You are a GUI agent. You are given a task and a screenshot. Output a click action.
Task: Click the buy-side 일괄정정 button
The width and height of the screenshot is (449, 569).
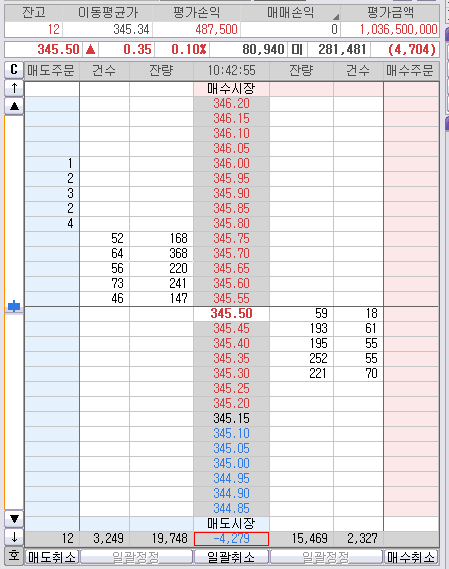(326, 557)
